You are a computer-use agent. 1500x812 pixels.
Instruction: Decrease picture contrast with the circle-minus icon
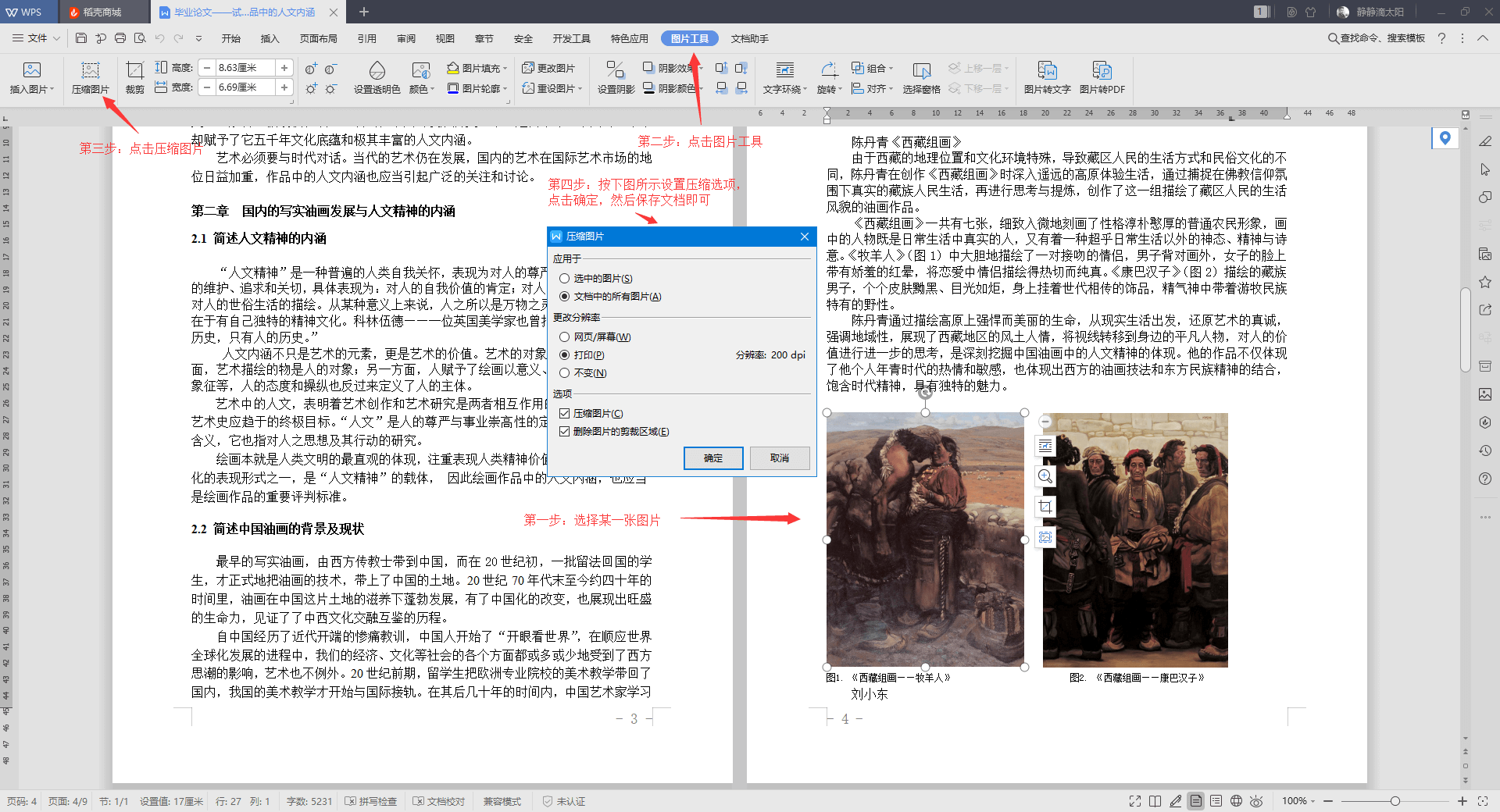pyautogui.click(x=331, y=69)
